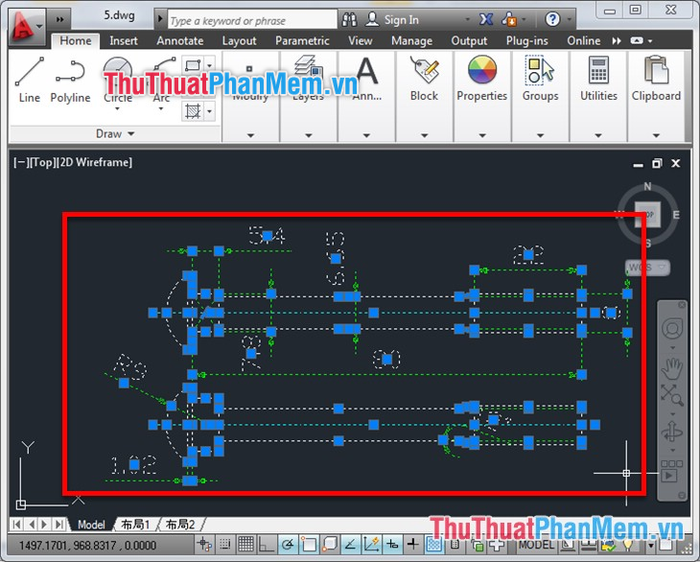Select the Polyline drawing tool

70,79
